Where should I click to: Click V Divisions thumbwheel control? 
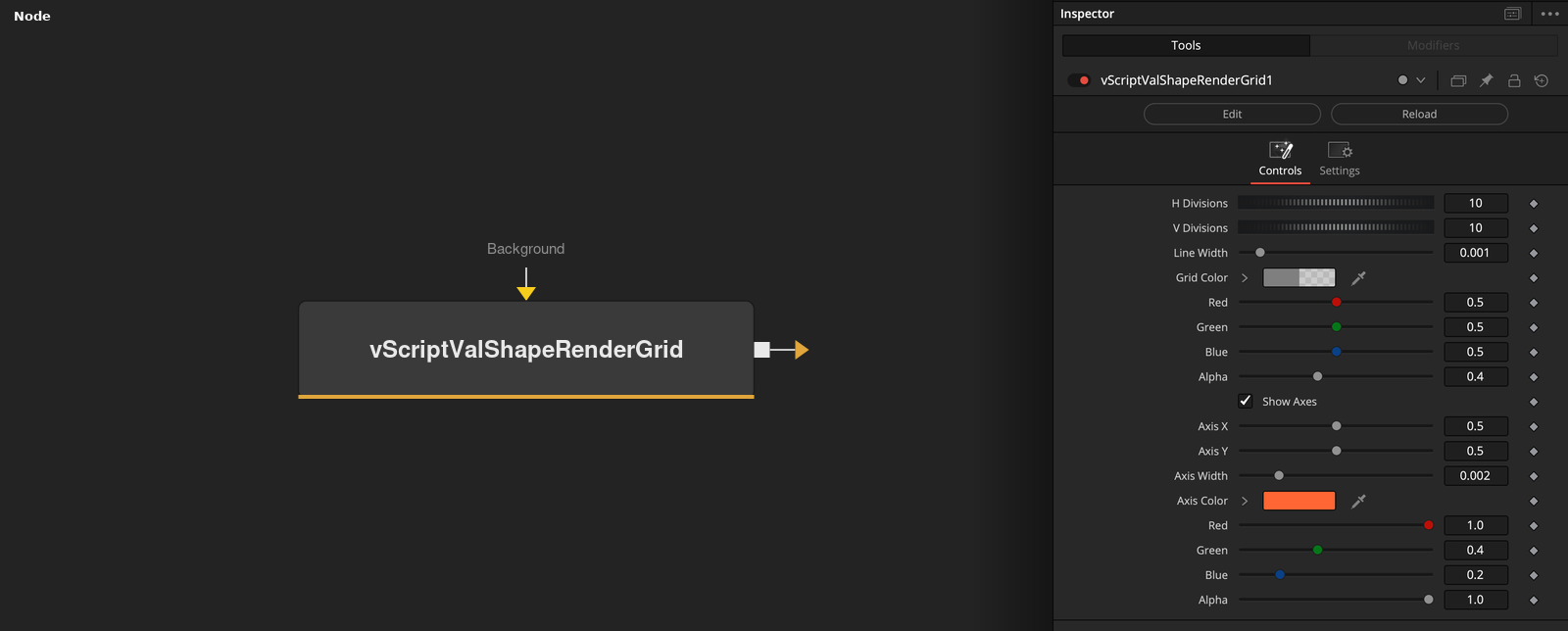(1336, 227)
